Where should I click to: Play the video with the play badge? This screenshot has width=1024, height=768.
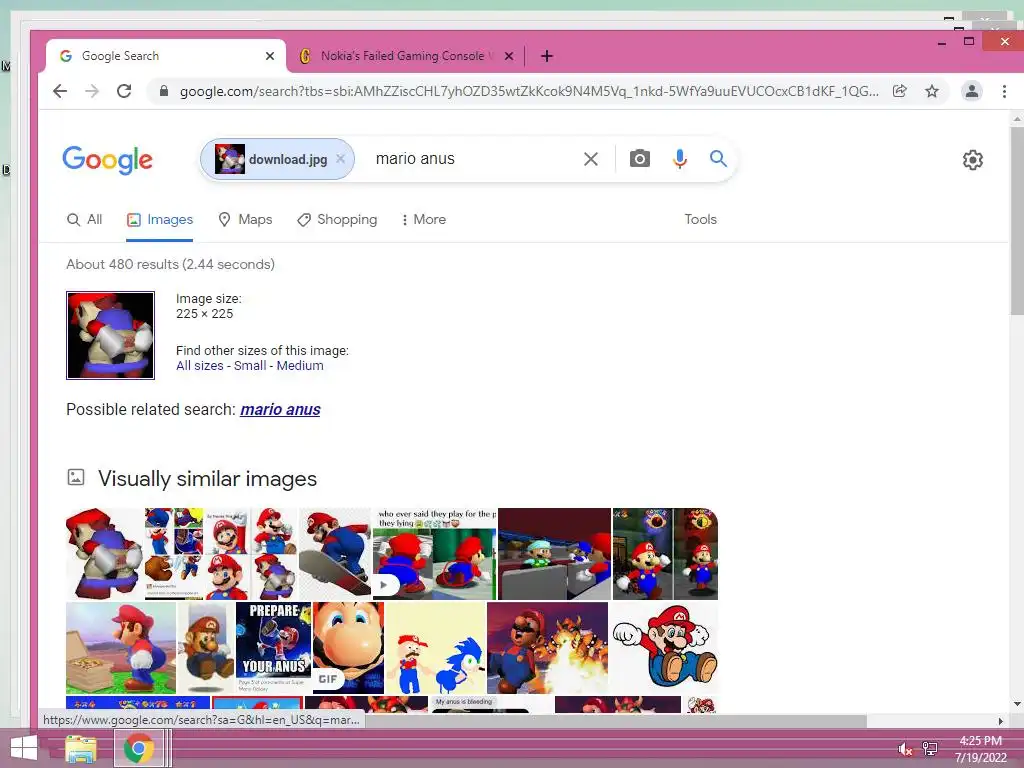(386, 585)
